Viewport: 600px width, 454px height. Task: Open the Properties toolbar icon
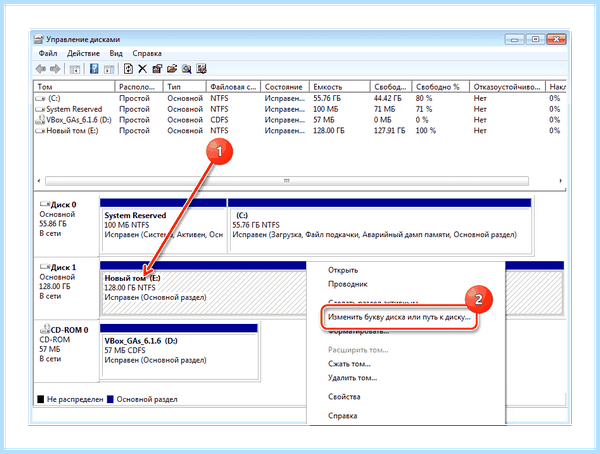(x=157, y=69)
